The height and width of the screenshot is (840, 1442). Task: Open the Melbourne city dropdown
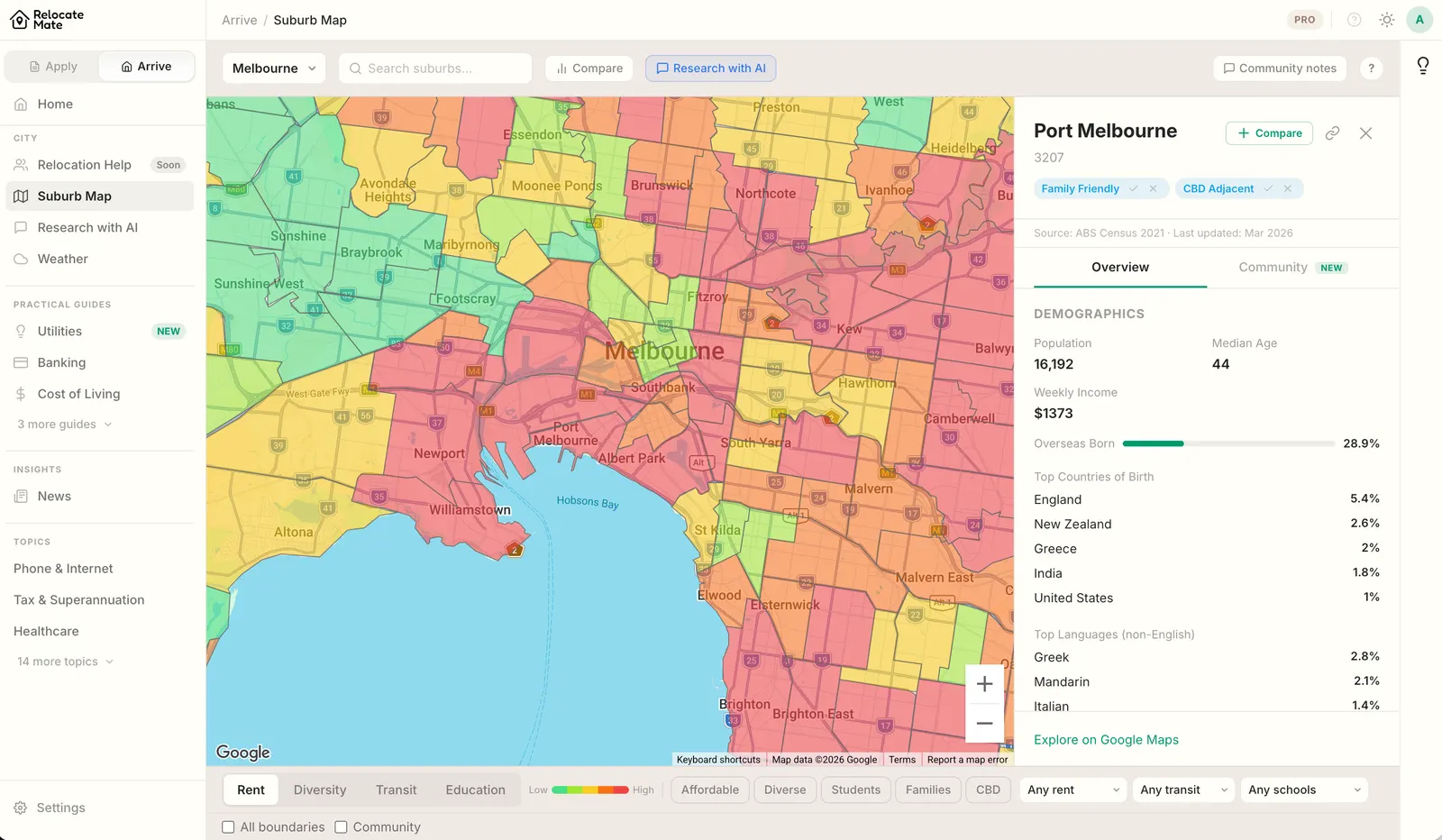tap(274, 68)
